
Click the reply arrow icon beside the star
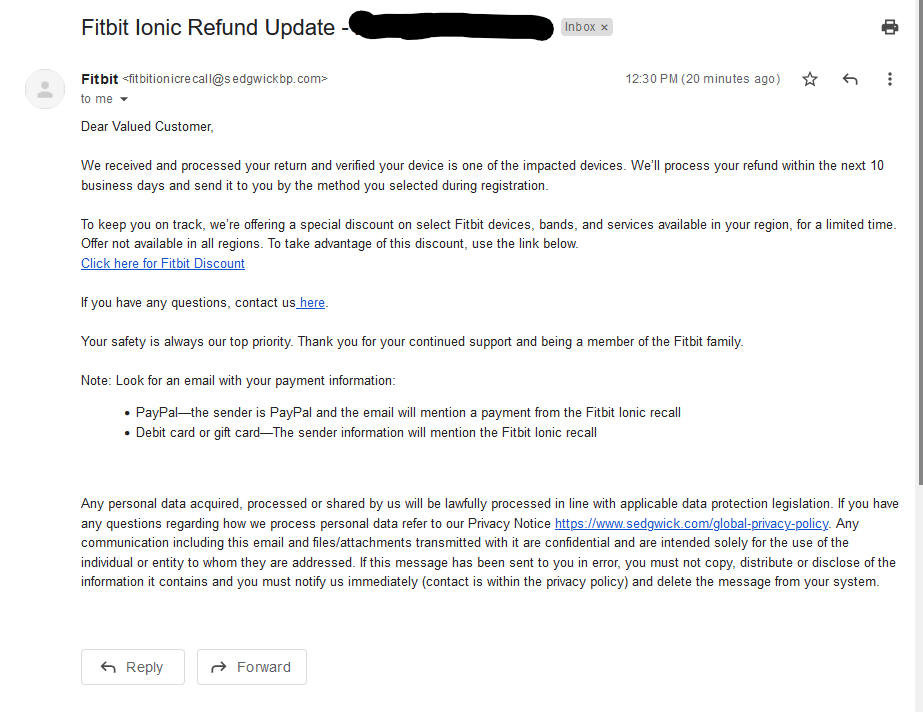click(x=850, y=79)
